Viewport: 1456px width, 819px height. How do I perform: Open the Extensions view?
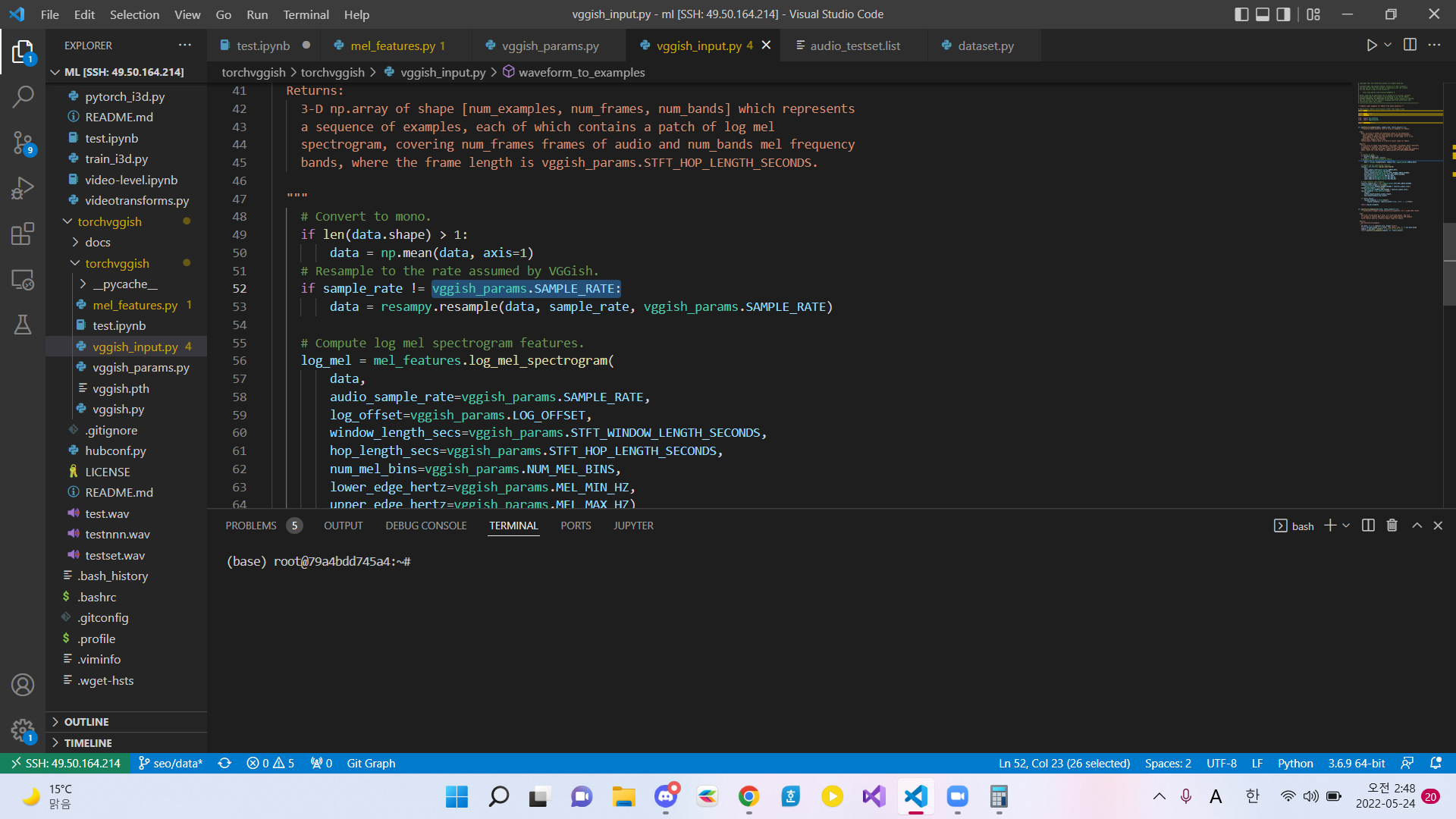click(x=23, y=234)
